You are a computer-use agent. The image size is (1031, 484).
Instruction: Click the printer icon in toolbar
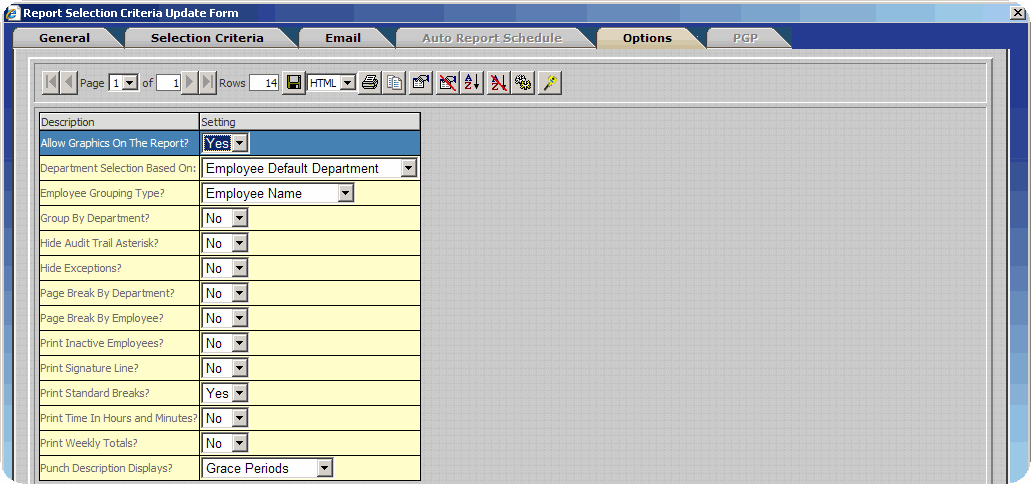[x=370, y=83]
